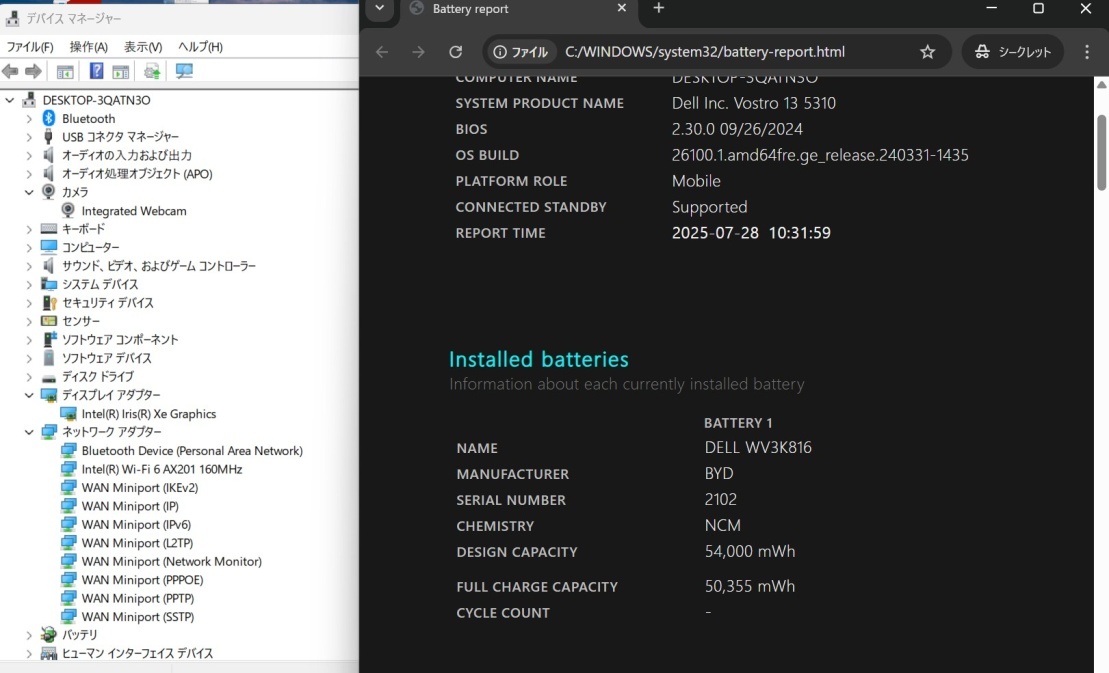Close the Battery report tab
The width and height of the screenshot is (1109, 673).
621,9
